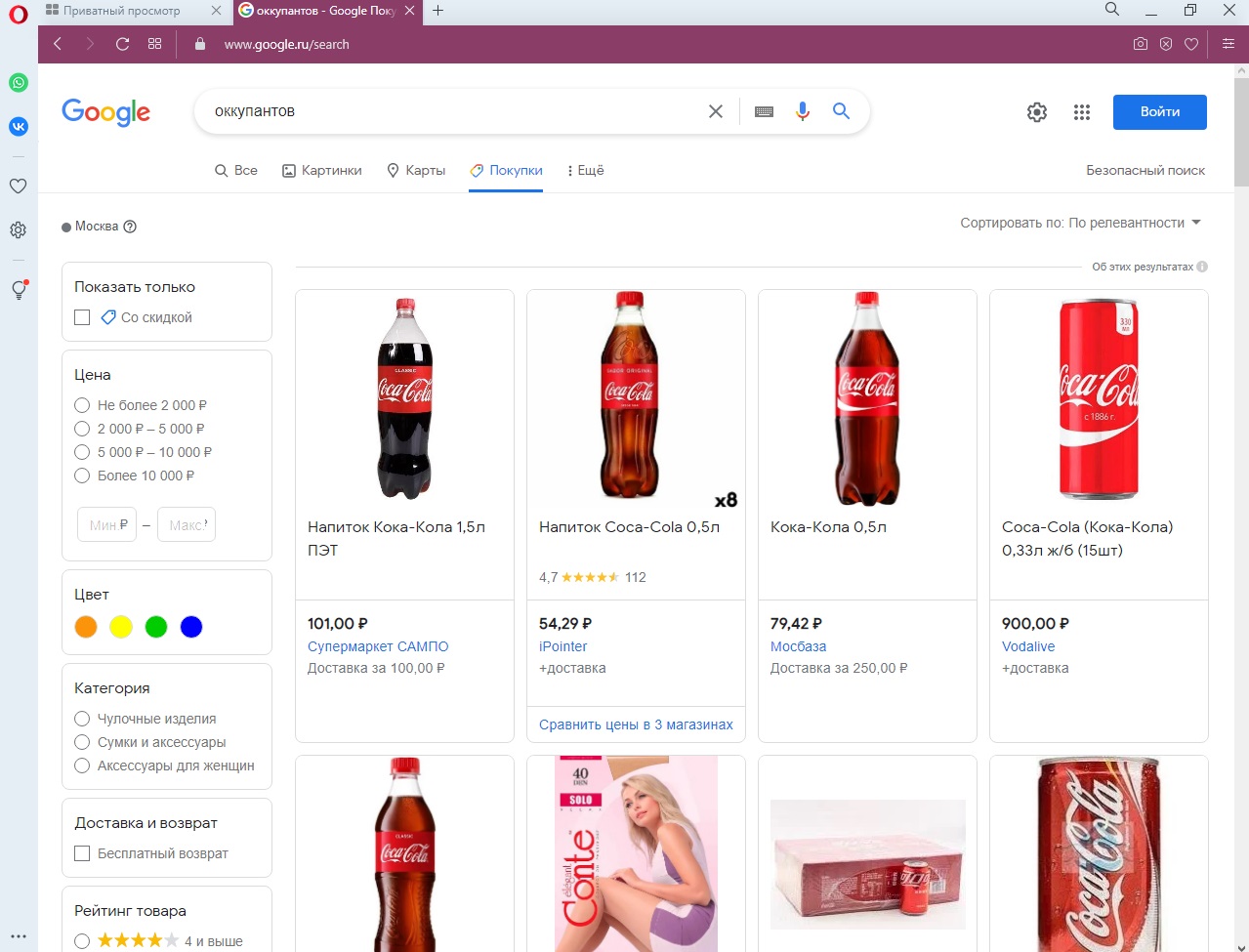Tick 'Бесплатный возврат' checkbox
The width and height of the screenshot is (1249, 952).
click(82, 853)
